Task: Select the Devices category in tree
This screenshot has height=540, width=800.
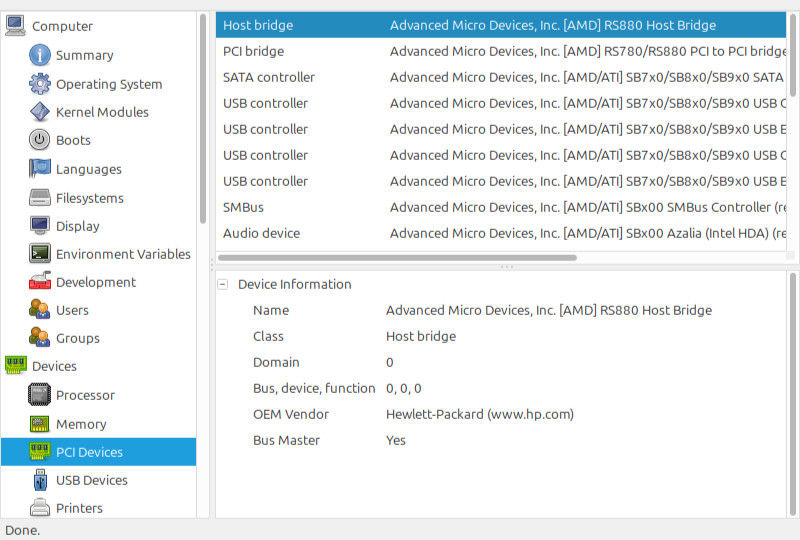Action: (x=54, y=366)
